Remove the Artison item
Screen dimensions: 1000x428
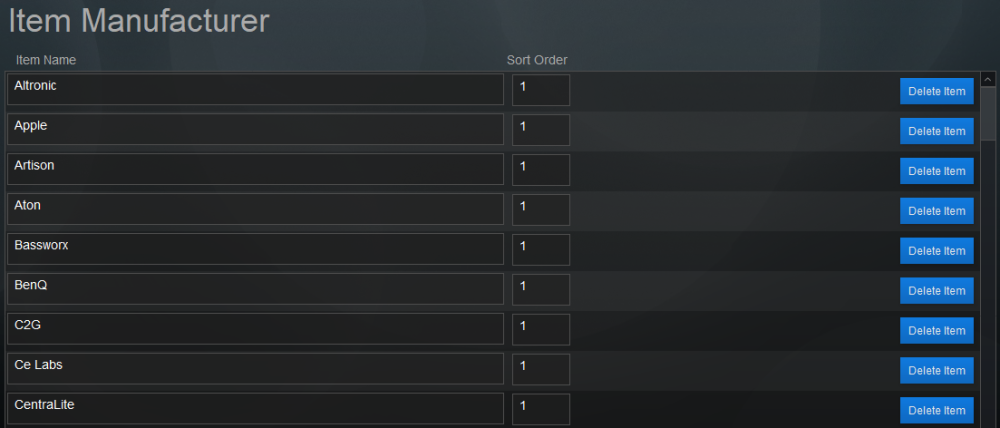pyautogui.click(x=936, y=171)
